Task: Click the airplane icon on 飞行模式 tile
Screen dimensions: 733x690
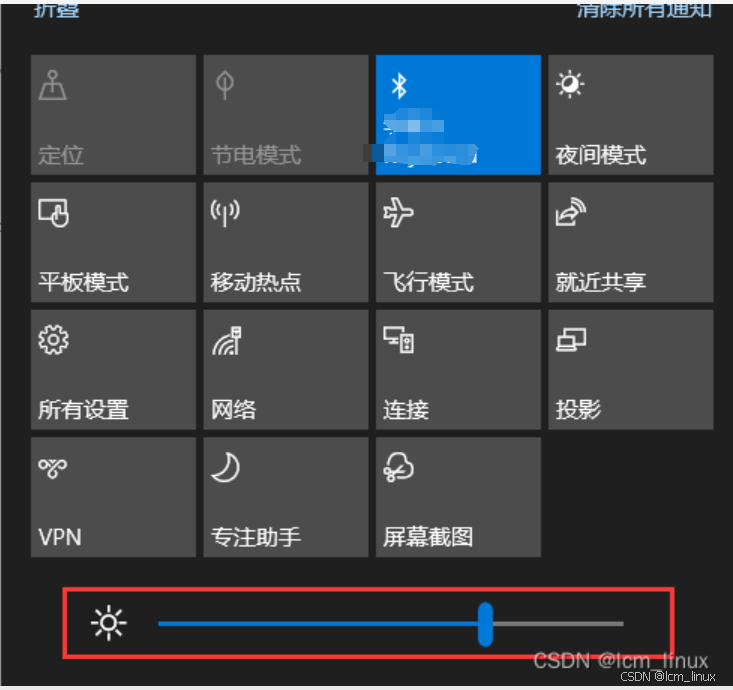Action: click(398, 212)
